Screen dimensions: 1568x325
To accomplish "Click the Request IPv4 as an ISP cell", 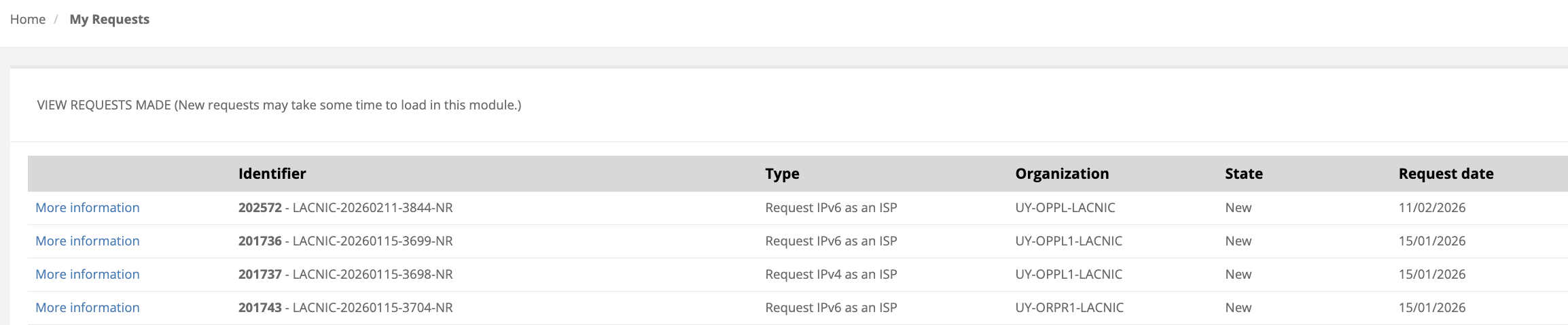I will [x=831, y=275].
